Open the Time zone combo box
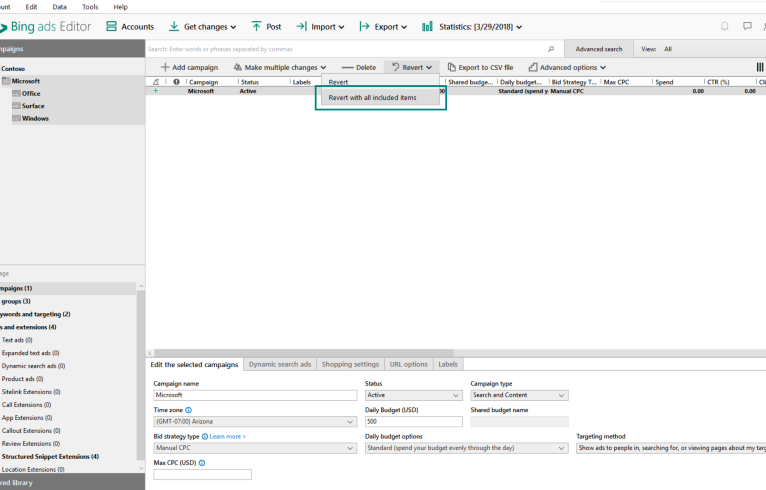 [255, 422]
